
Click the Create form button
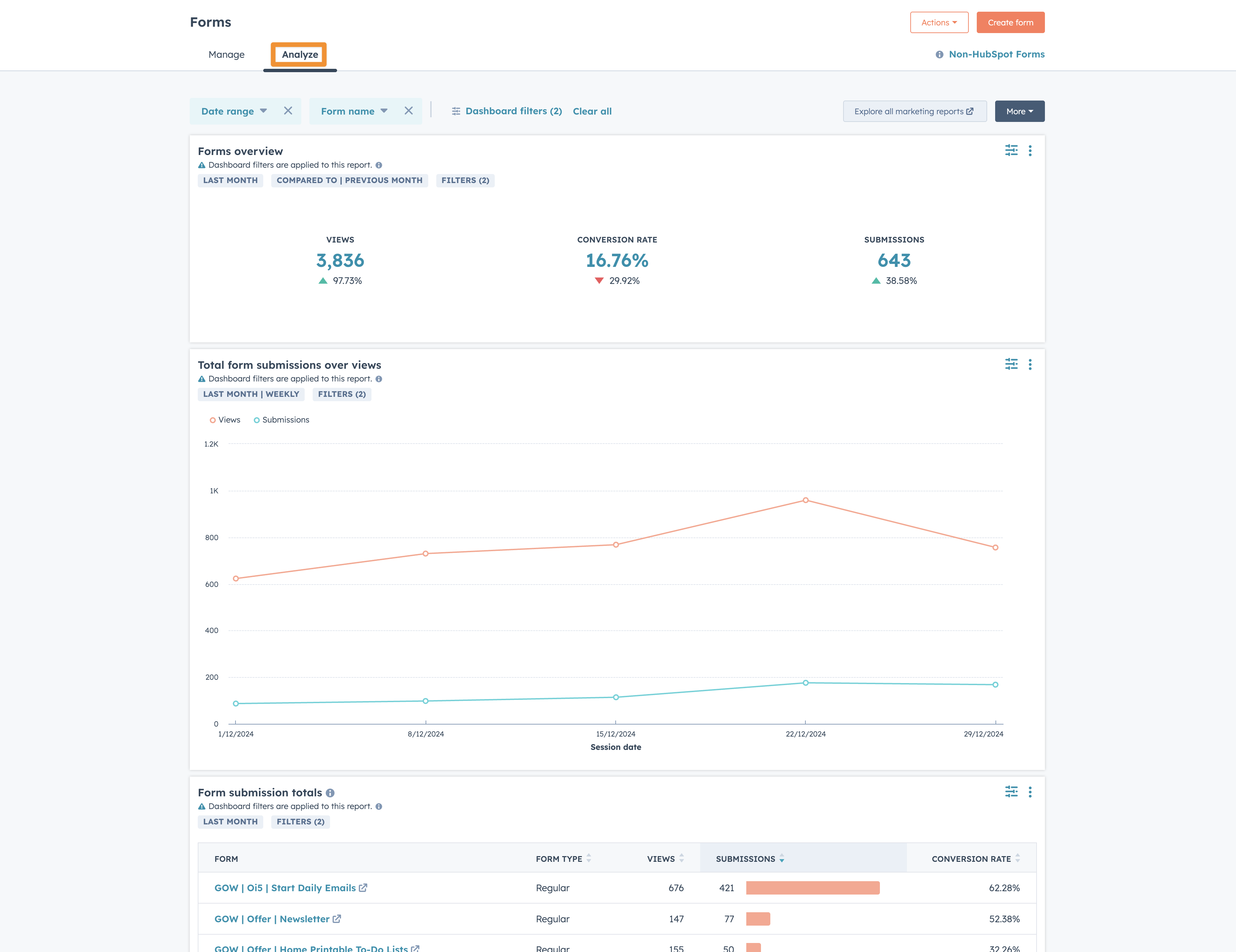tap(1010, 23)
